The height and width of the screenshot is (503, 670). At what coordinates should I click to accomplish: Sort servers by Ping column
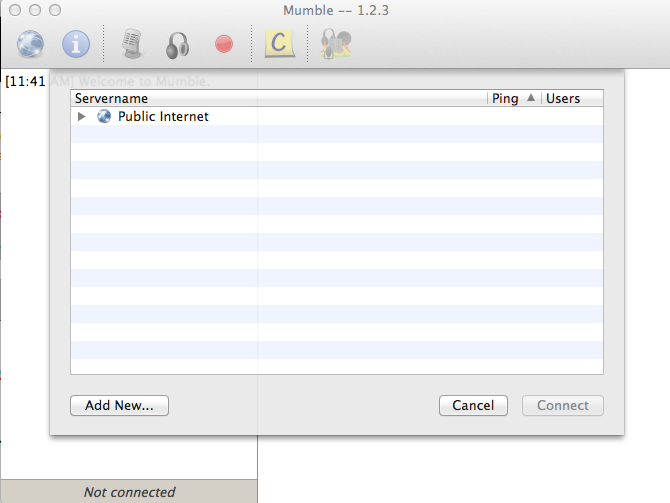pyautogui.click(x=514, y=98)
